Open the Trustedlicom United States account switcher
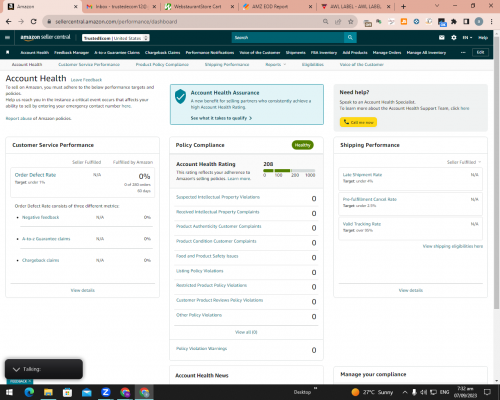Image resolution: width=500 pixels, height=400 pixels. (116, 38)
